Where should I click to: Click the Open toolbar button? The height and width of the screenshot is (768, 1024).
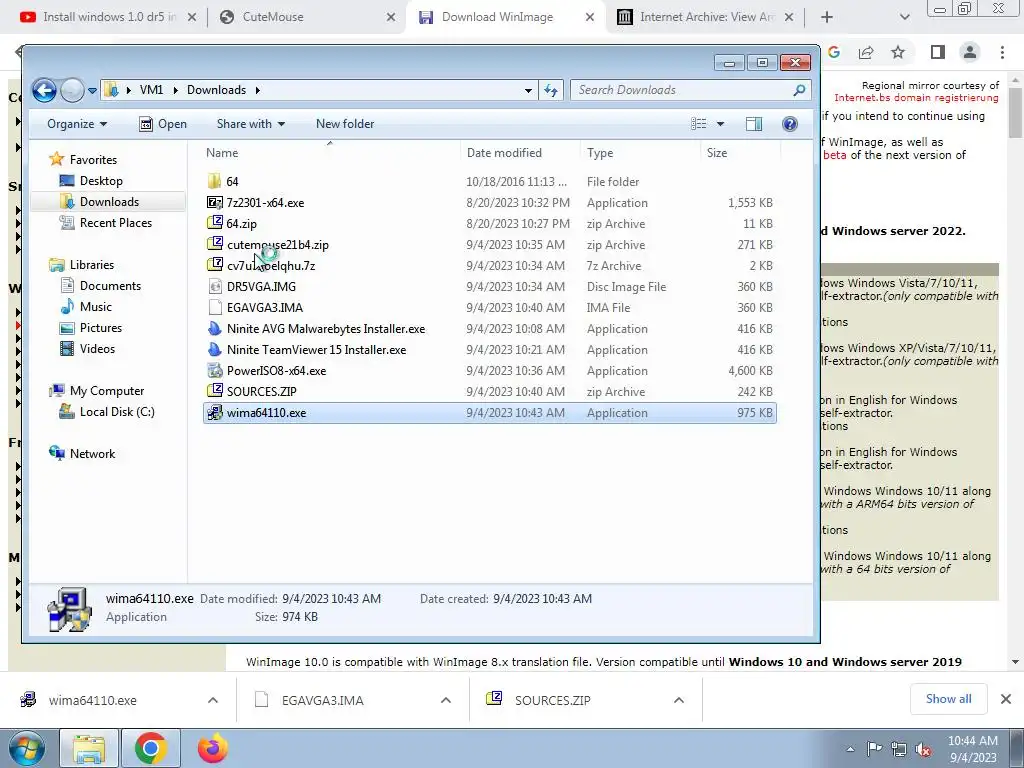click(x=163, y=124)
